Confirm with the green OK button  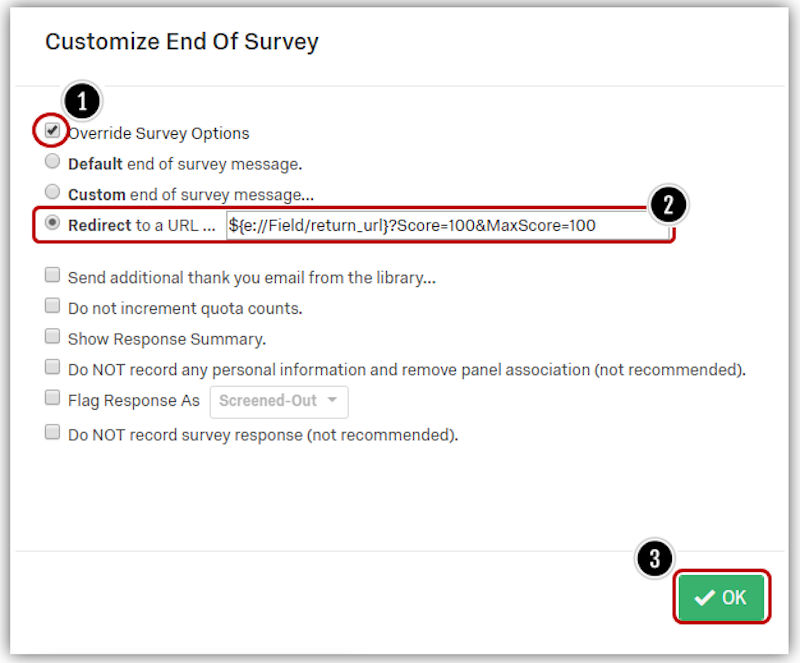[721, 598]
